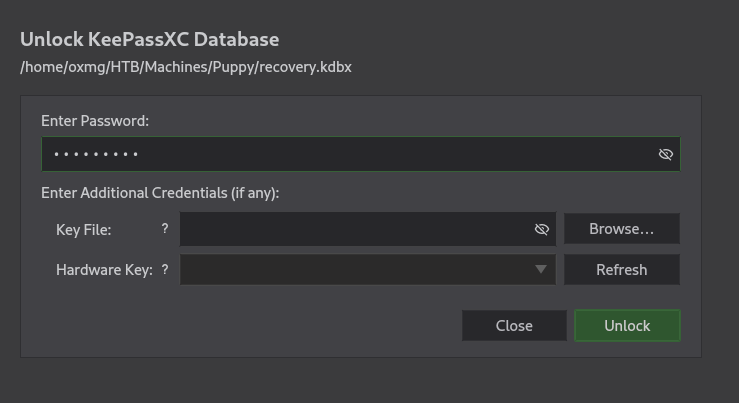
Task: Click the Enter Password label
Action: (95, 120)
